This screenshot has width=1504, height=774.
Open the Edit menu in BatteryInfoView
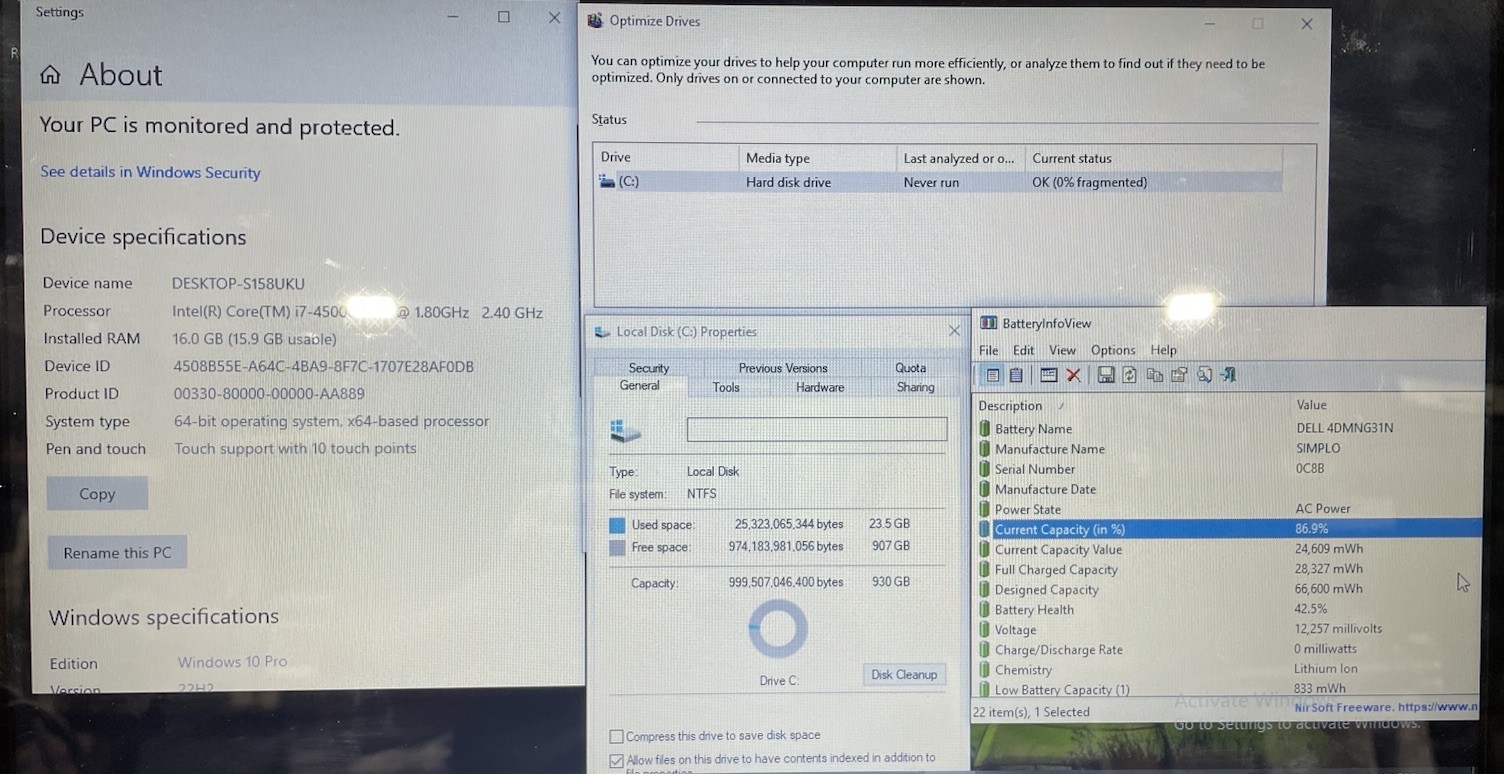point(1024,350)
